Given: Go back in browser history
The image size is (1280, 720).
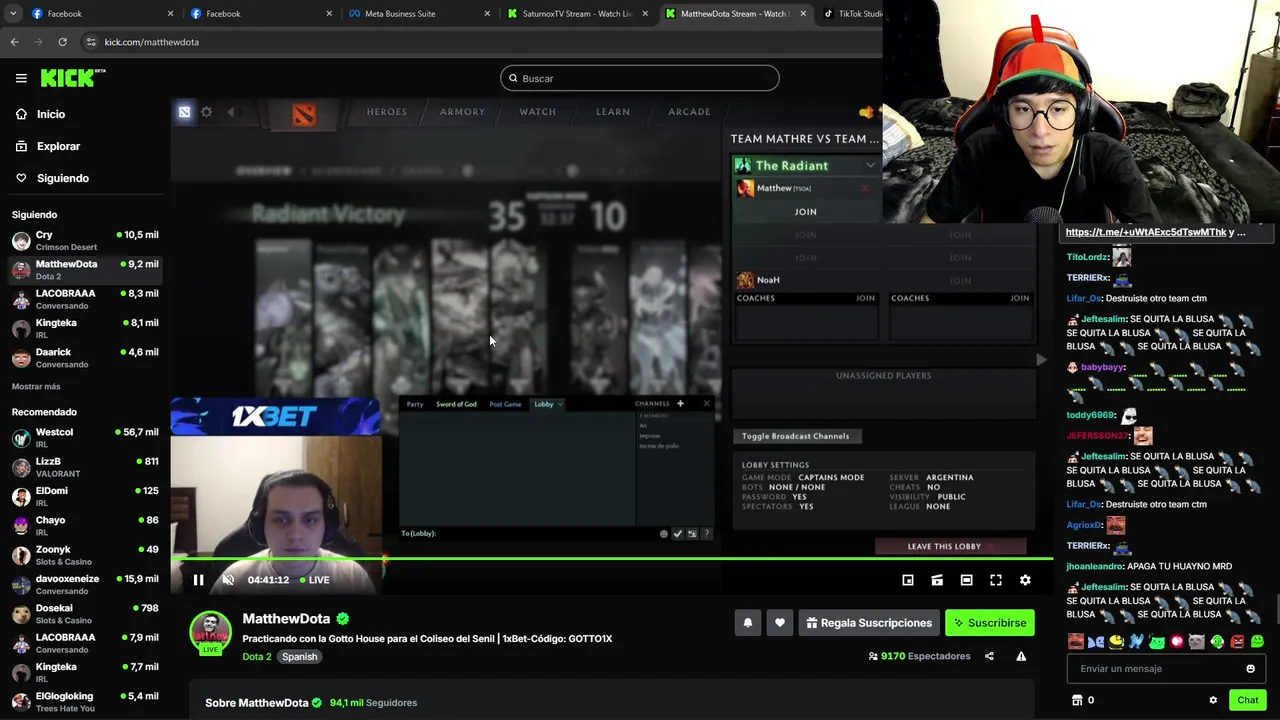Looking at the screenshot, I should (14, 42).
